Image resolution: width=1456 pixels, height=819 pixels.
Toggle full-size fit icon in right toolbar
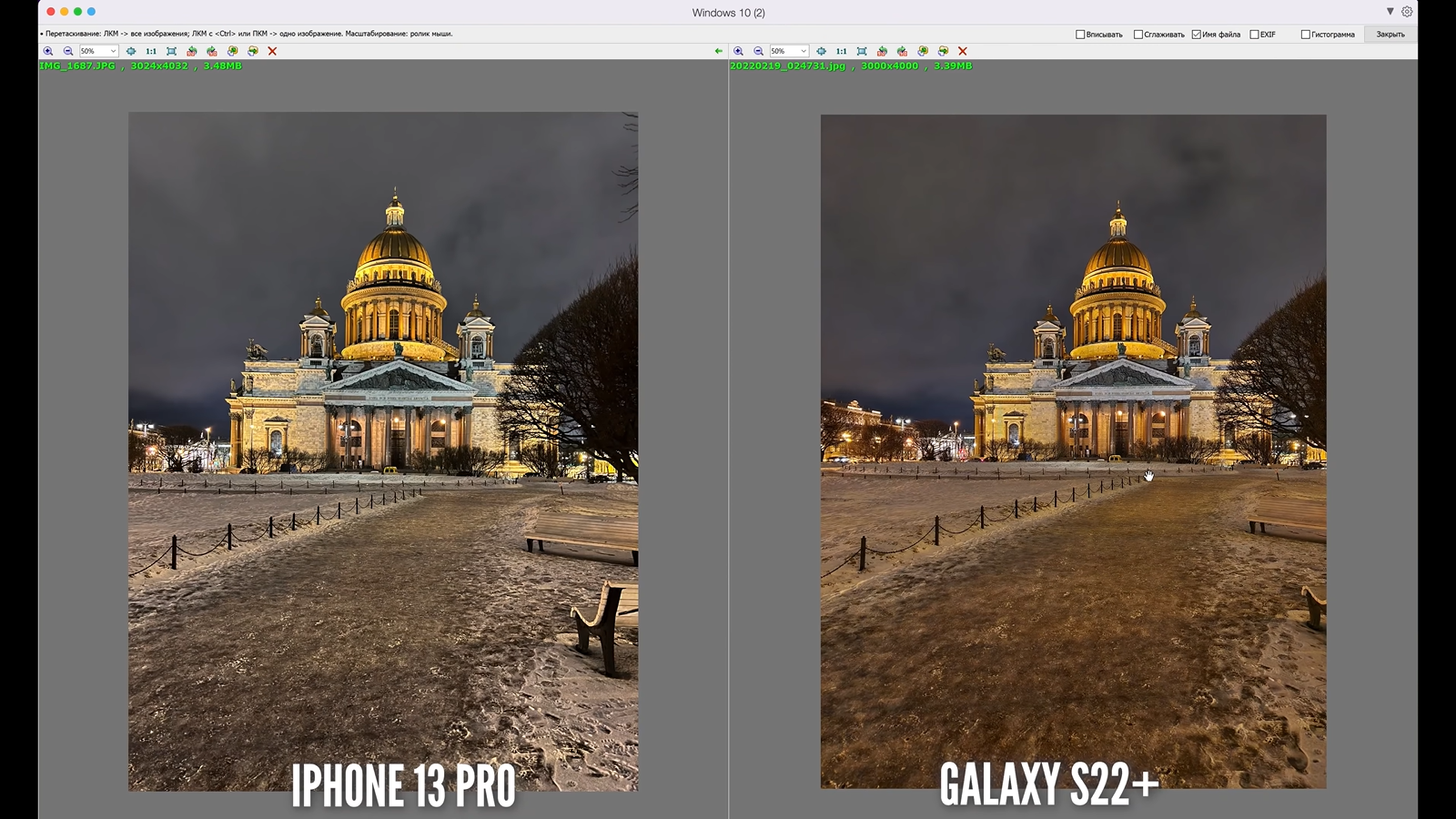coord(862,51)
